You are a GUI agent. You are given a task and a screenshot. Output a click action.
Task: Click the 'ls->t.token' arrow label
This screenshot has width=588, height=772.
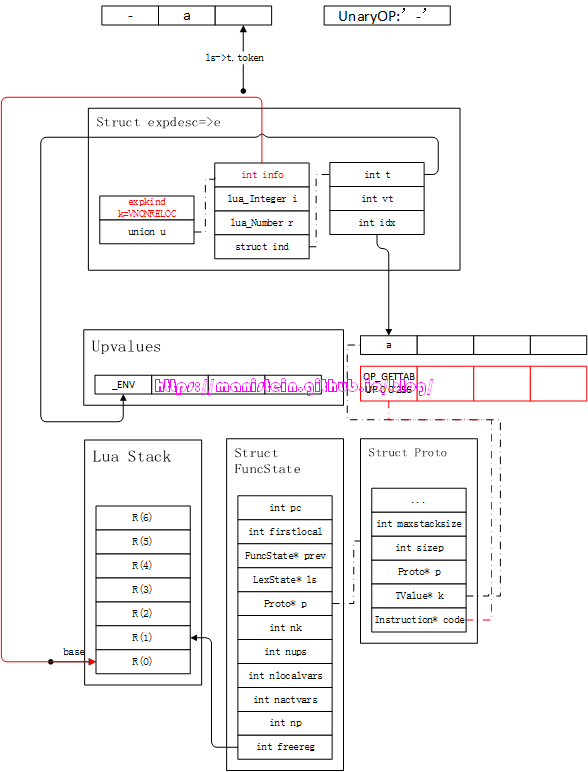tap(234, 58)
